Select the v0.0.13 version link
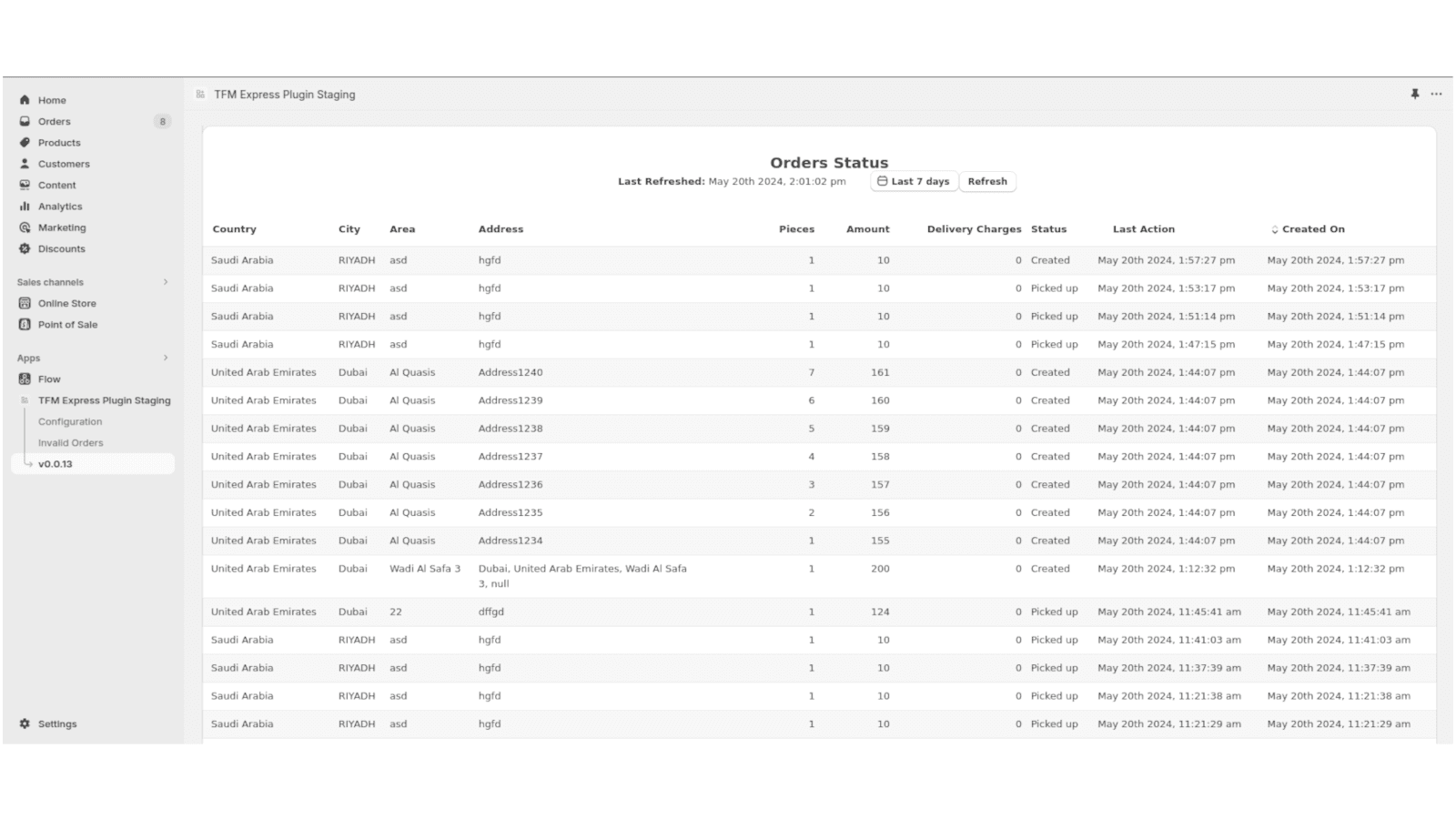 pos(56,463)
